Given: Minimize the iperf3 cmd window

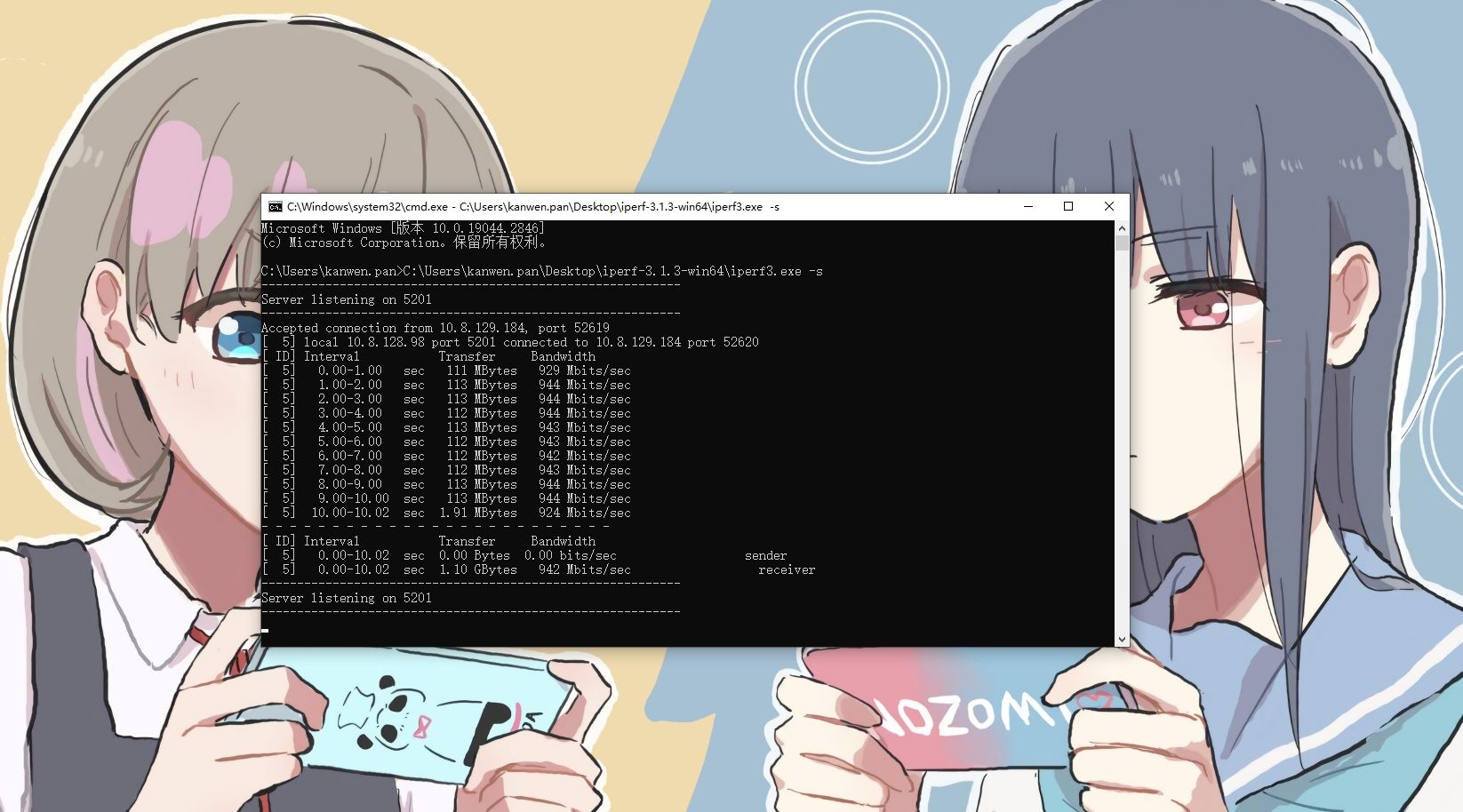Looking at the screenshot, I should [1028, 207].
